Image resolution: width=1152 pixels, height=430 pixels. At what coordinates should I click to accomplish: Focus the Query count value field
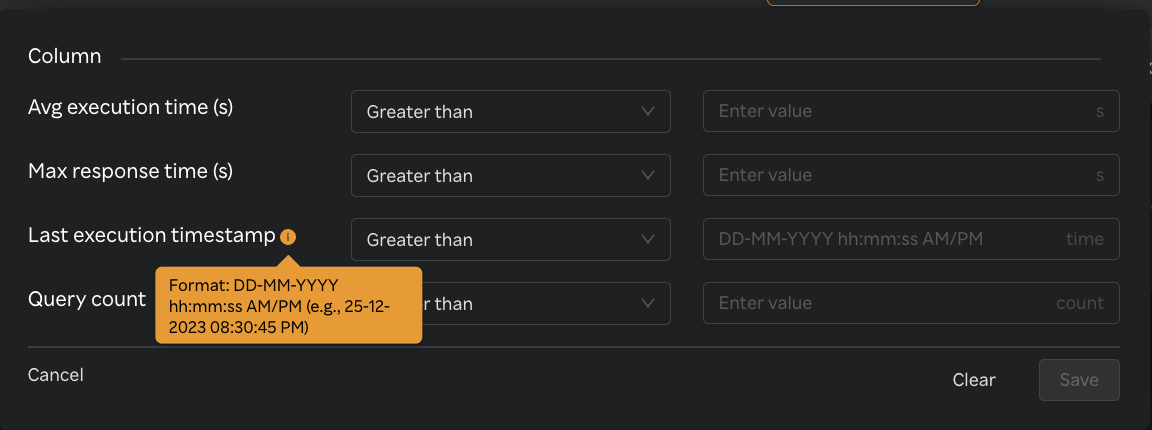[x=880, y=303]
